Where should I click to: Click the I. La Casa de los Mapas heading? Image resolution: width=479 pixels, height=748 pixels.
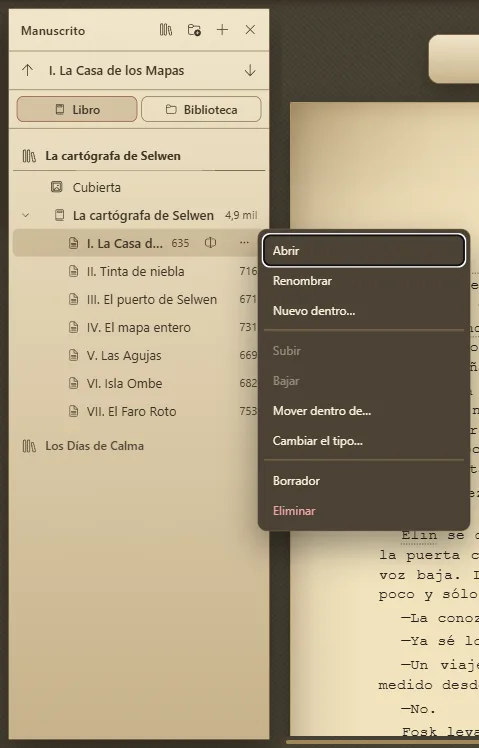pyautogui.click(x=116, y=71)
